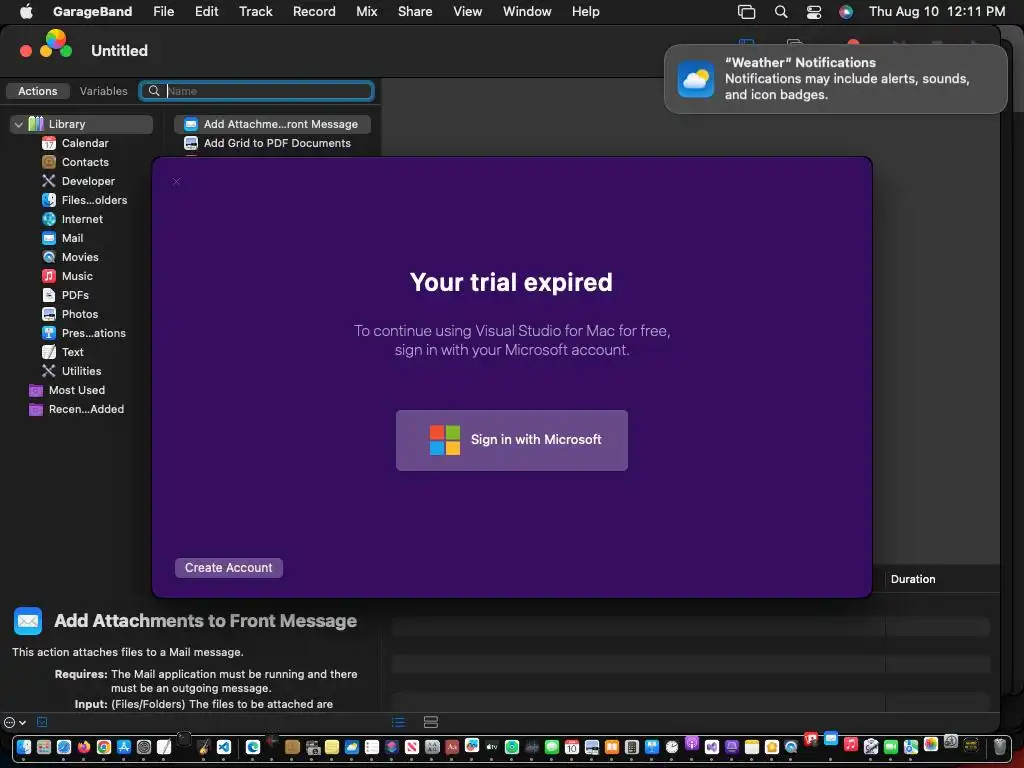The image size is (1024, 768).
Task: Launch Firefox from the Dock
Action: [x=84, y=747]
